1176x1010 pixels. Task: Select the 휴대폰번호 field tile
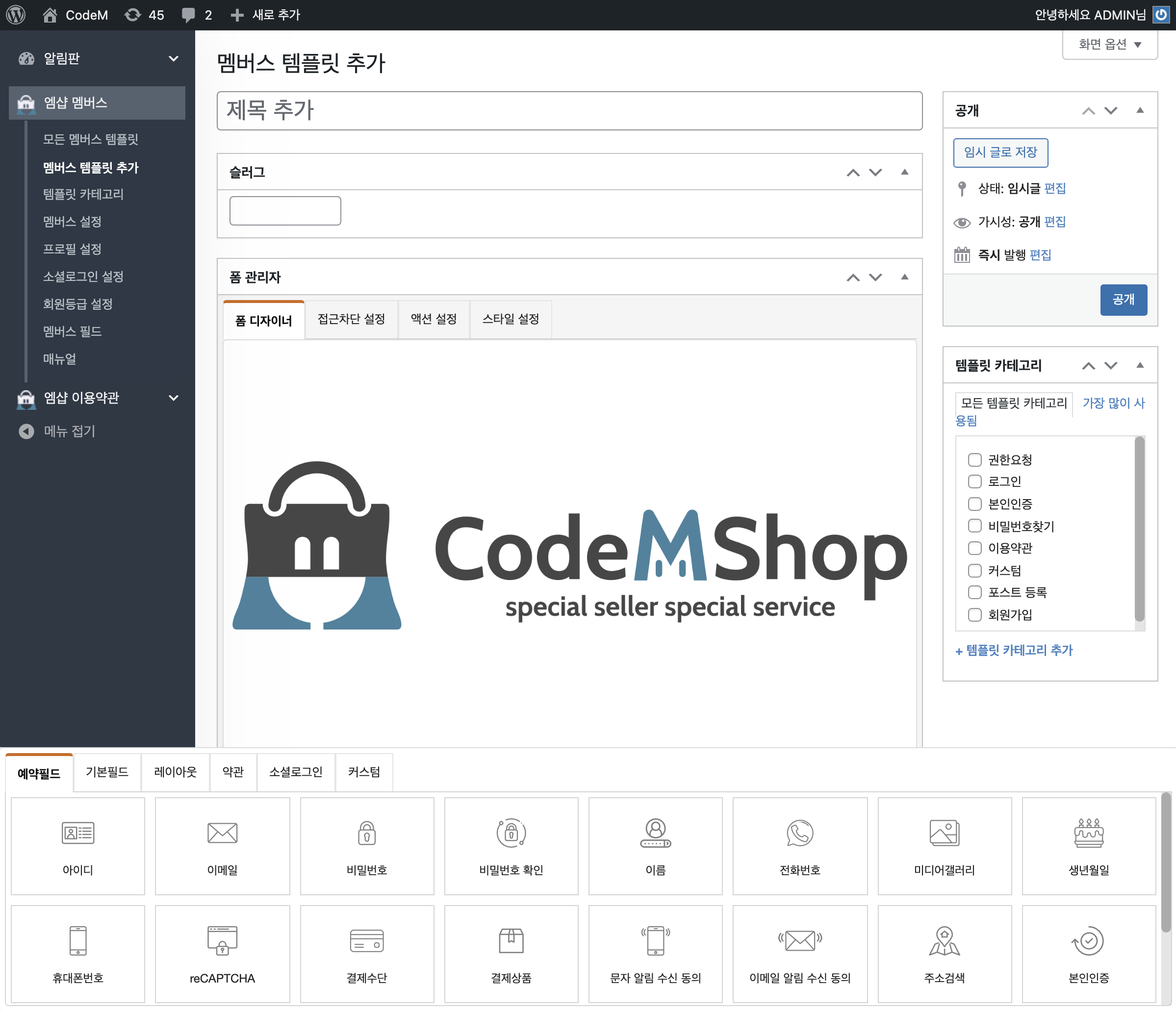(x=78, y=954)
